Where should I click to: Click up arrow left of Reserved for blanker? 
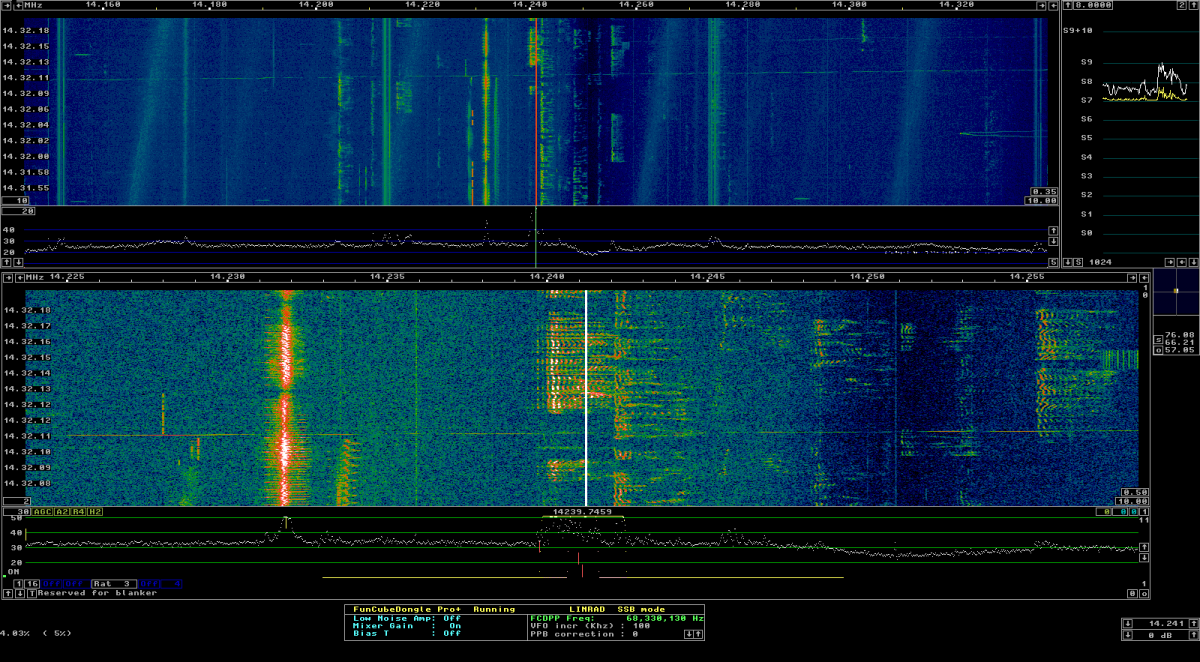[9, 593]
